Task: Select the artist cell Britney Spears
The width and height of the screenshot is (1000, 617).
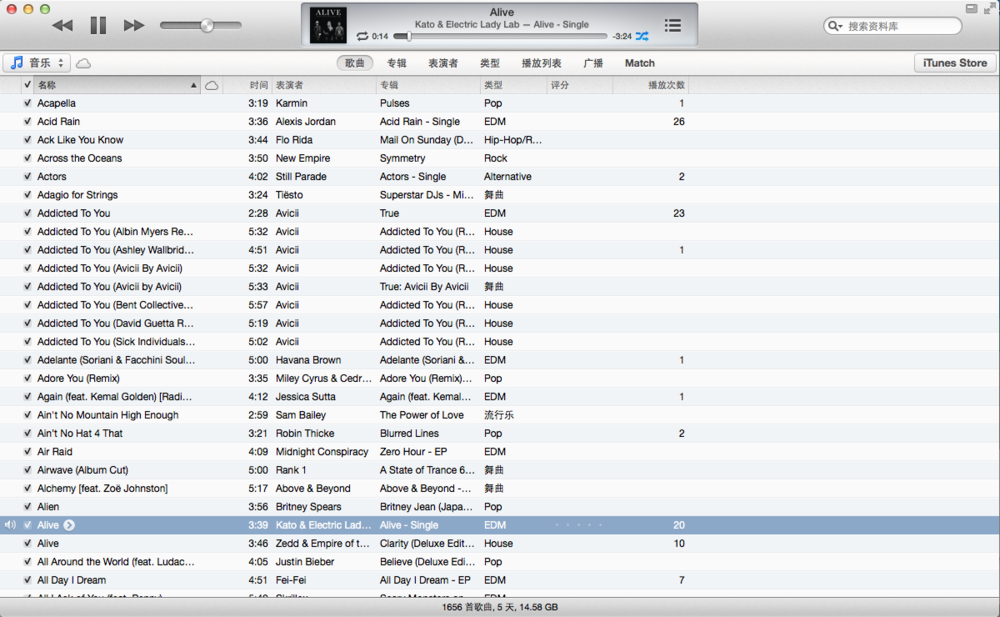Action: [308, 507]
